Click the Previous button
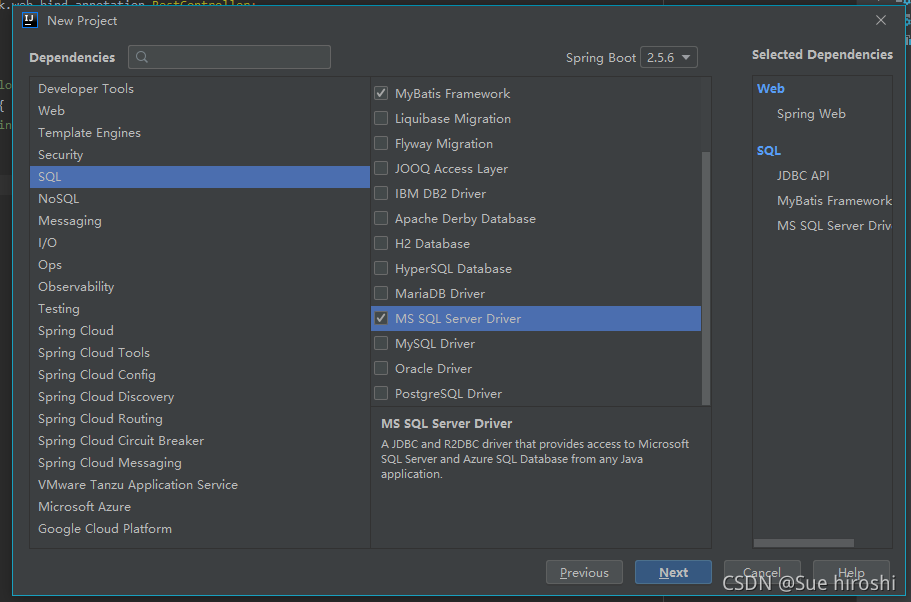 584,572
